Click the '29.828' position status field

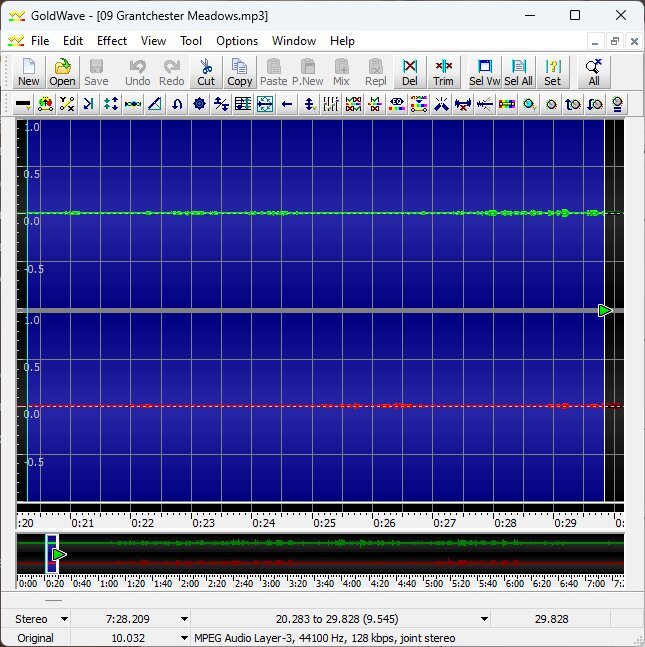click(x=551, y=619)
